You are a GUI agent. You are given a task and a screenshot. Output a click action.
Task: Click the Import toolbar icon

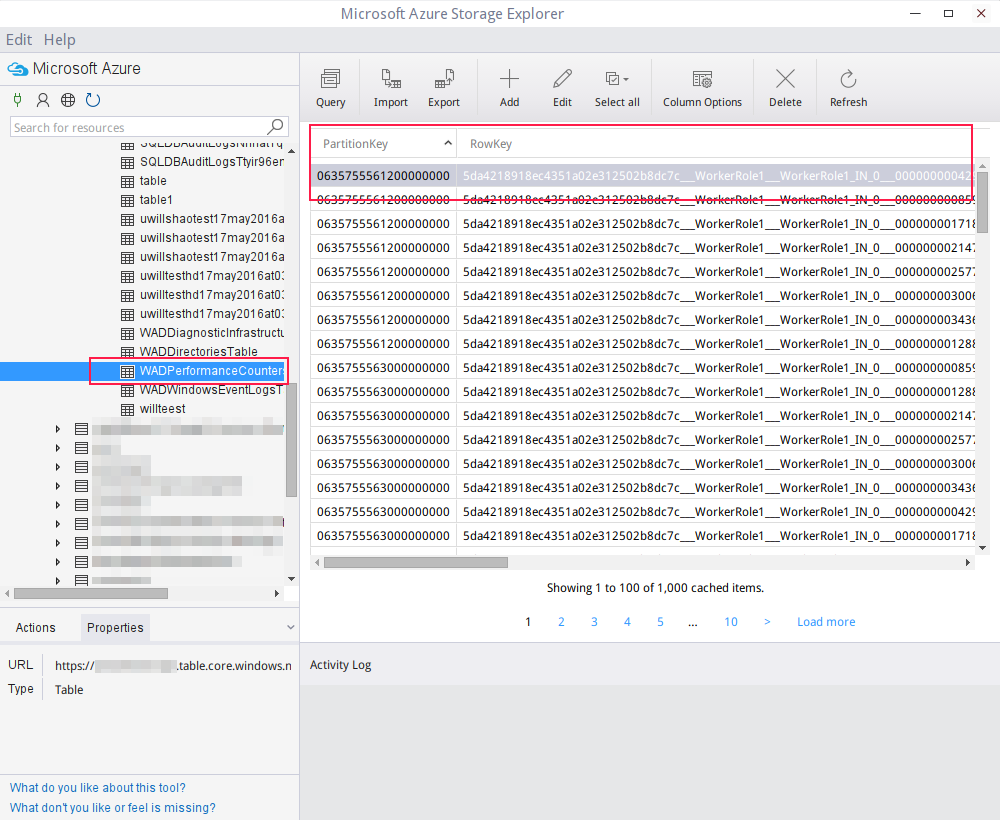click(x=391, y=79)
